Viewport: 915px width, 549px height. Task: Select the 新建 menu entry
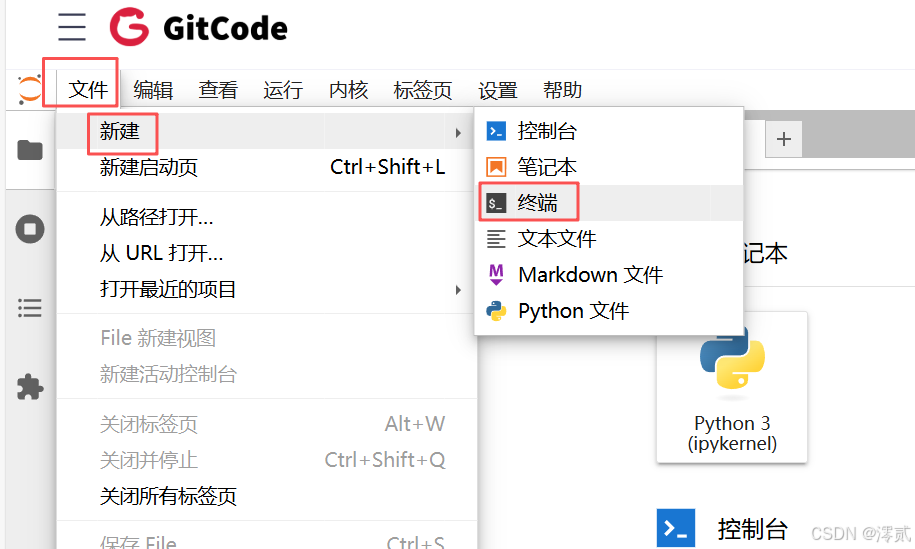click(266, 131)
